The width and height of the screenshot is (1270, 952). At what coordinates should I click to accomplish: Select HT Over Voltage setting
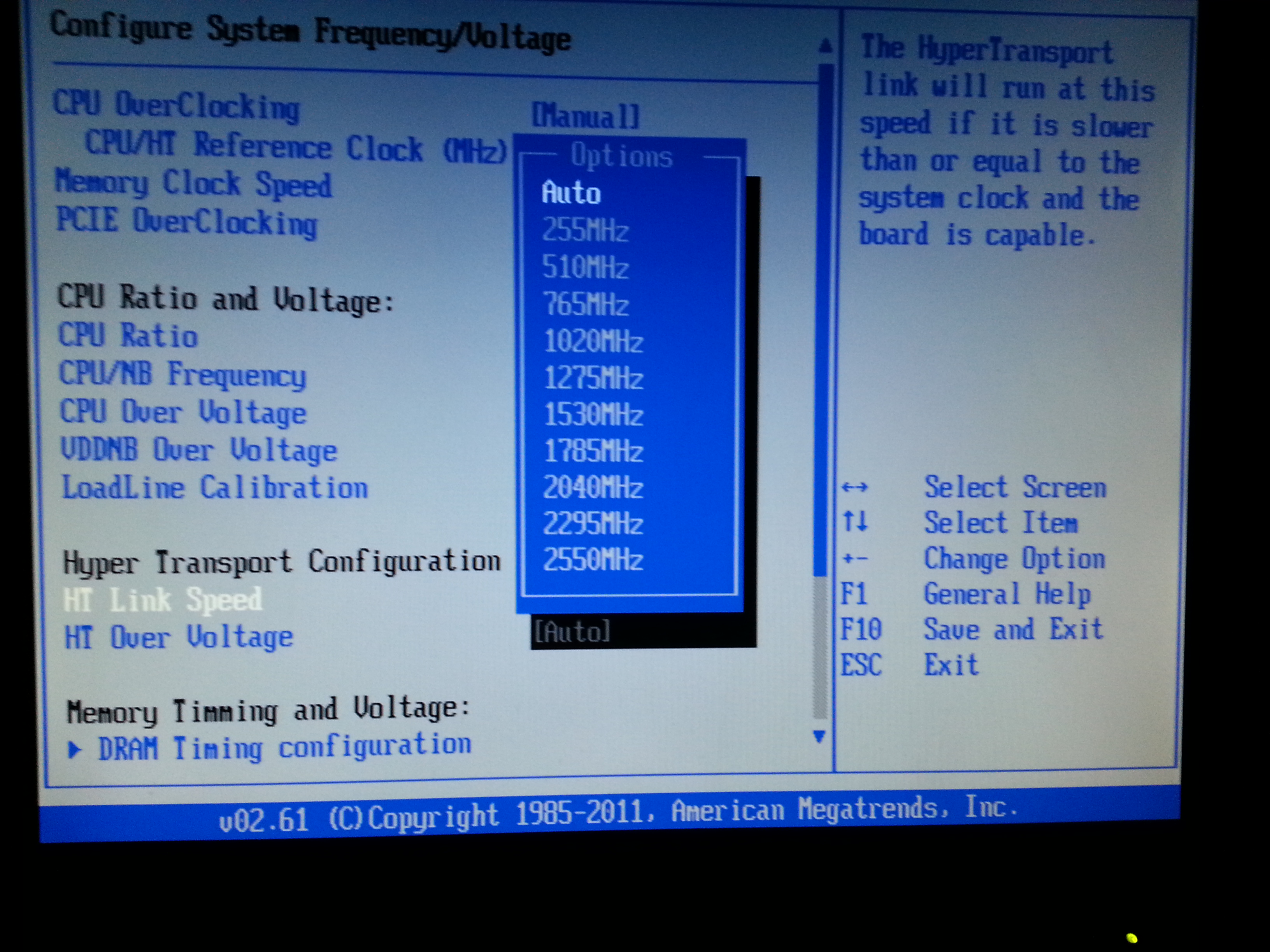click(x=179, y=637)
